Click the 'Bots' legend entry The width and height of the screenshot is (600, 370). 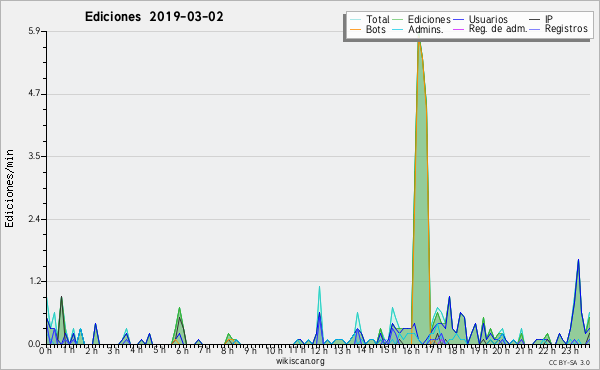pyautogui.click(x=368, y=29)
